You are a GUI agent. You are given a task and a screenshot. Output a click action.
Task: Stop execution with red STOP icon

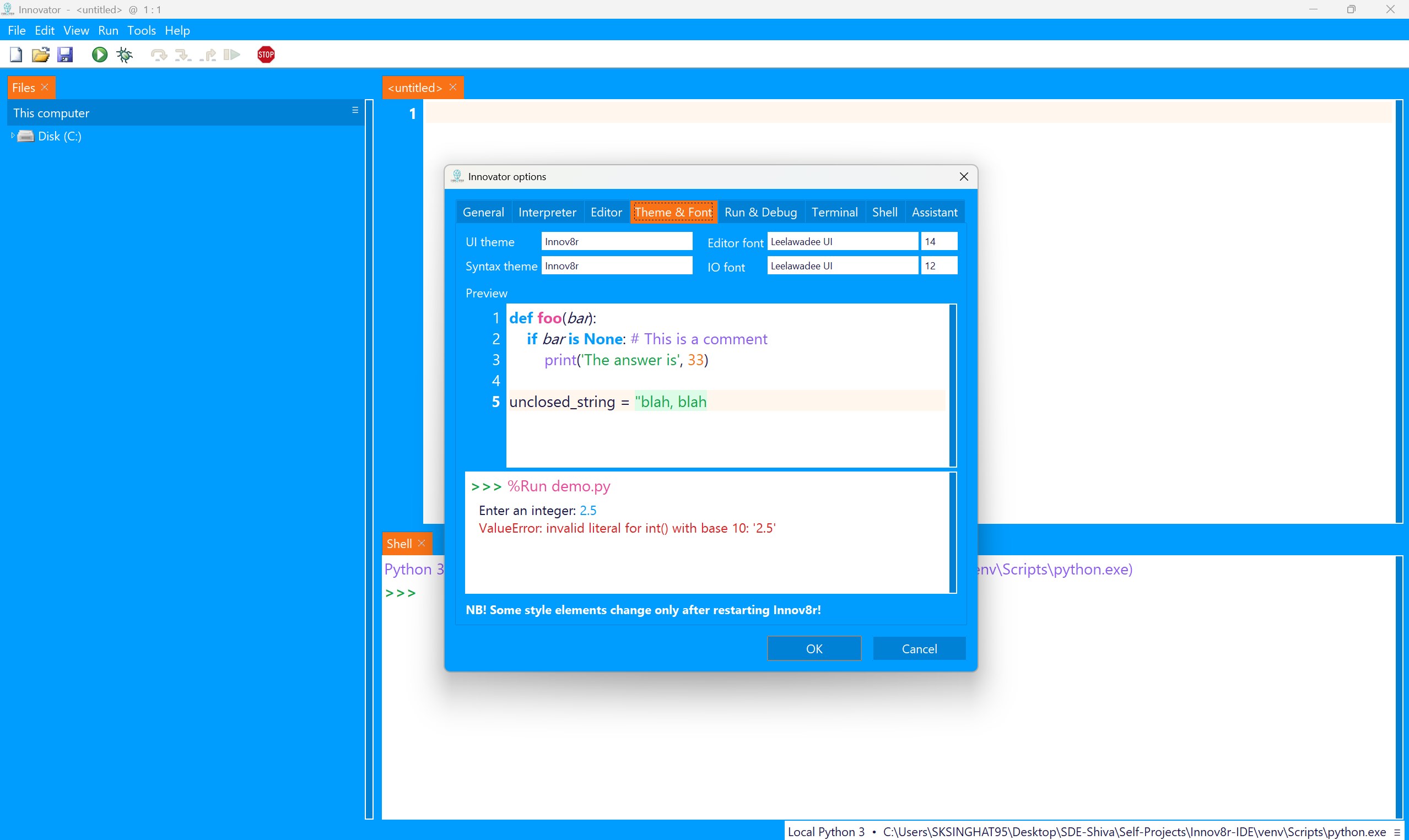266,55
